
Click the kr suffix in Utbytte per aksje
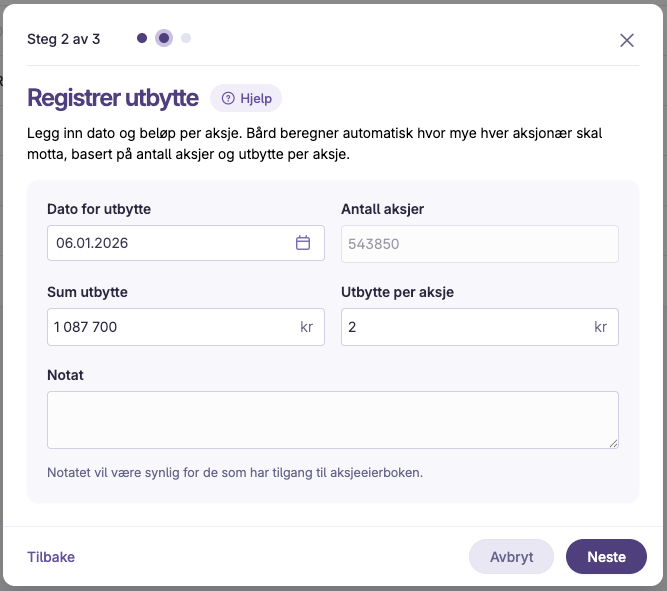(600, 327)
